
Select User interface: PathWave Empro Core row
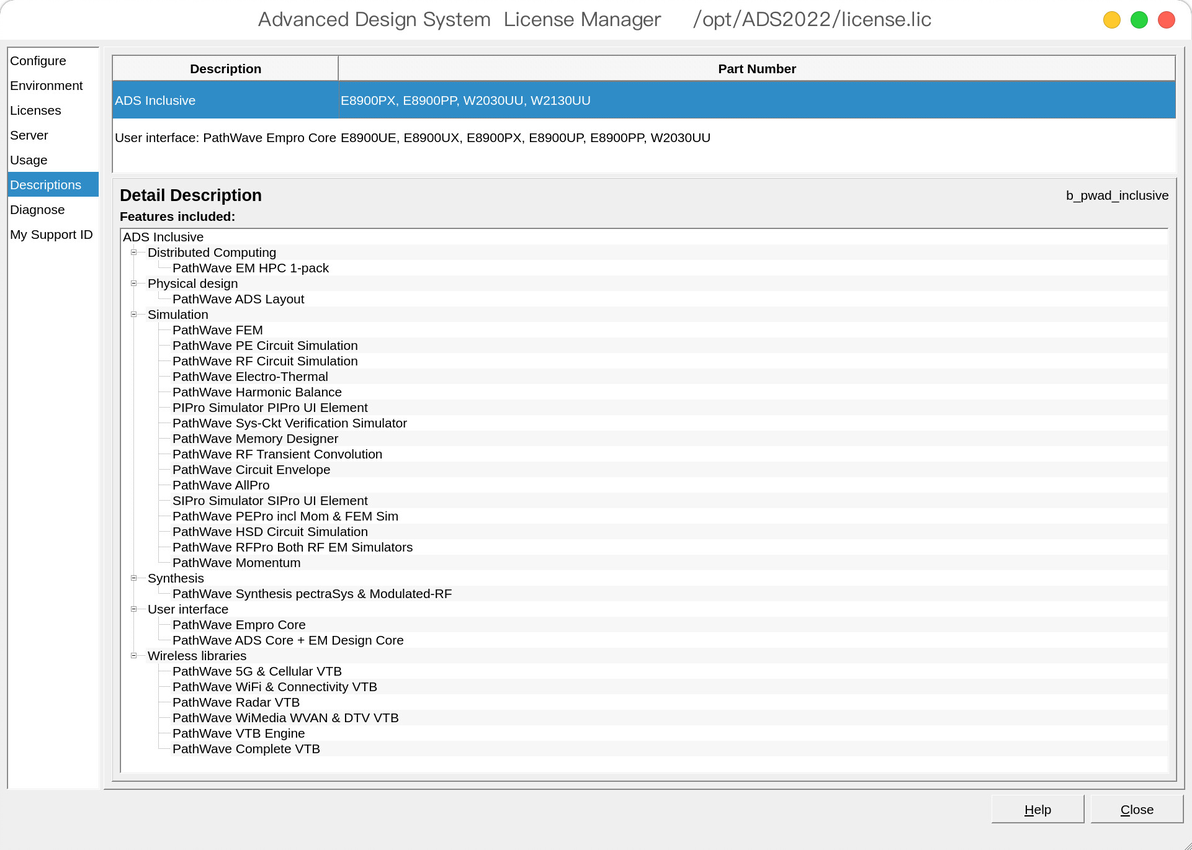pos(644,138)
